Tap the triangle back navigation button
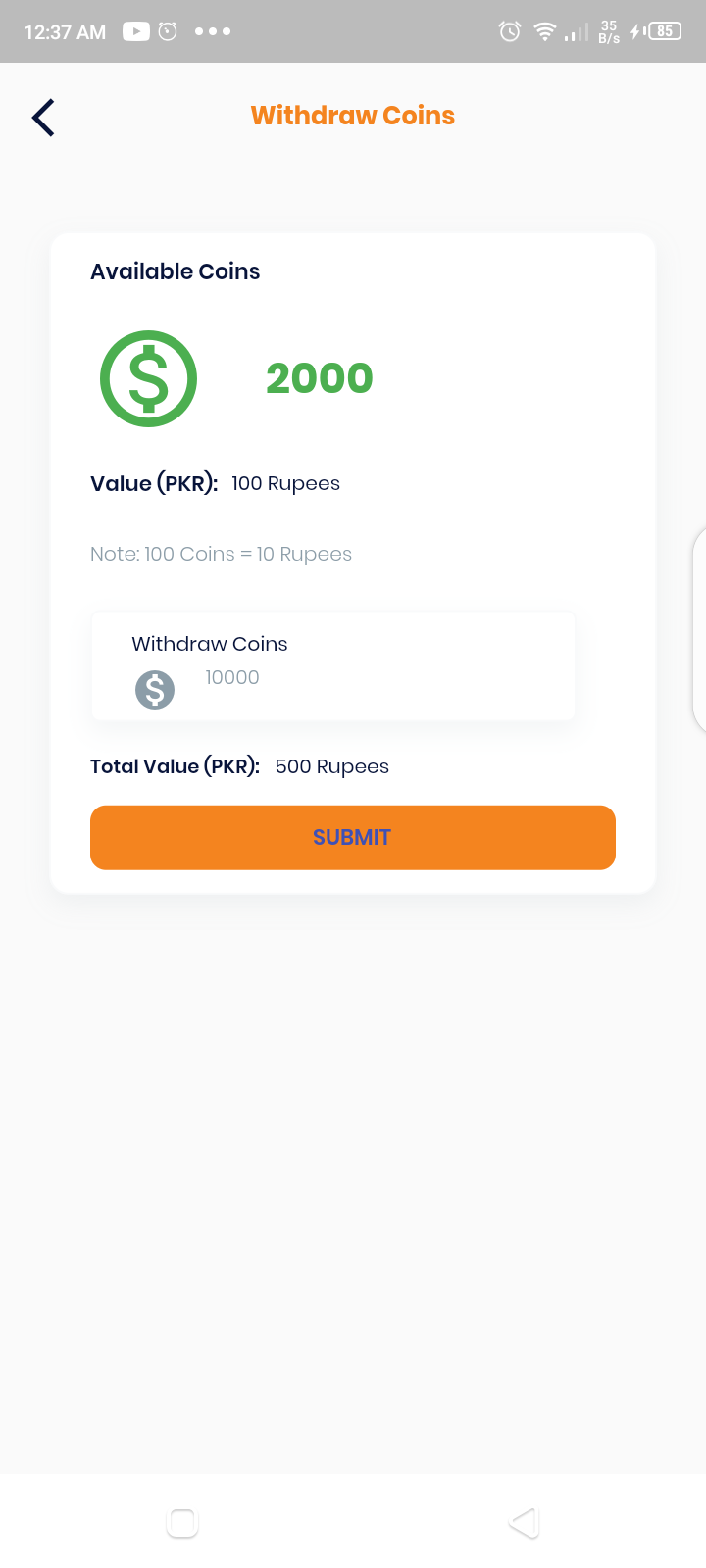This screenshot has height=1568, width=706. click(525, 1522)
